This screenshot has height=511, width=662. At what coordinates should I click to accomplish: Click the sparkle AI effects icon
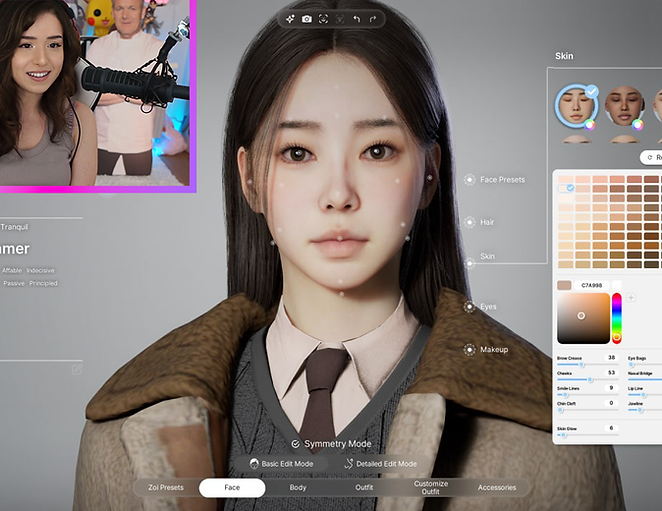(x=290, y=19)
